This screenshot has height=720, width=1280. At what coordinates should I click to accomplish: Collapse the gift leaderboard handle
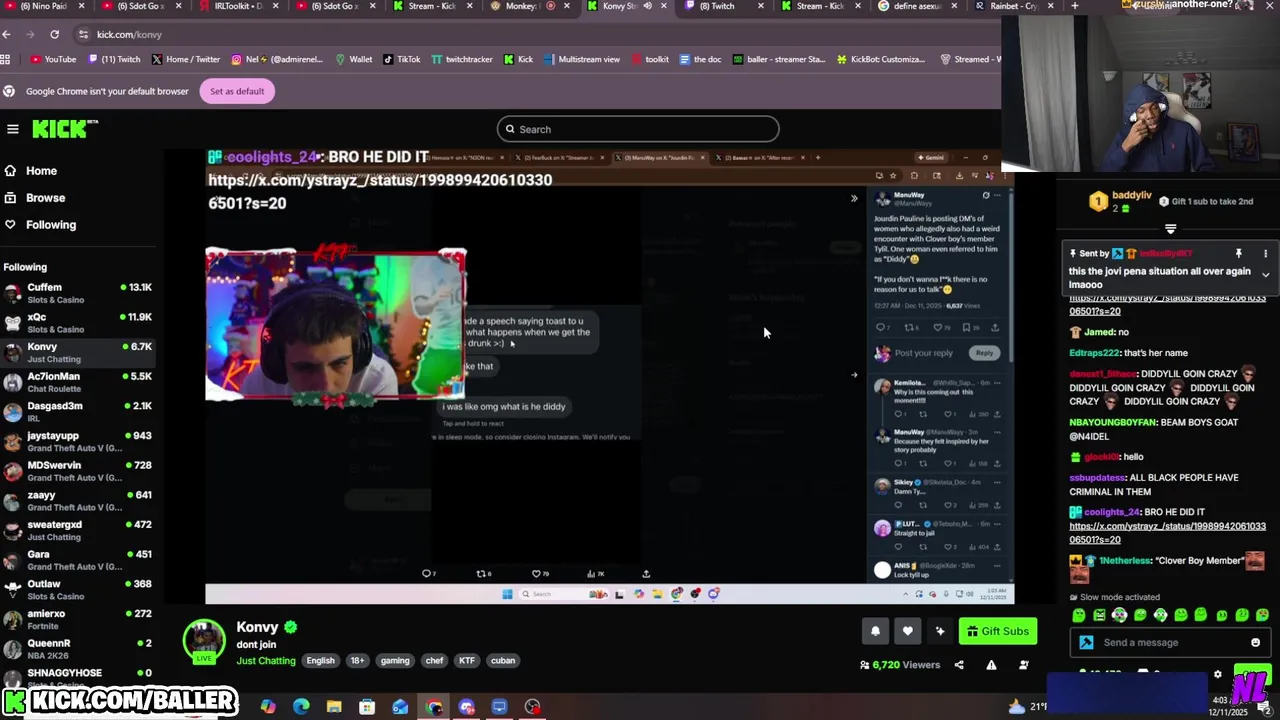pyautogui.click(x=1170, y=229)
